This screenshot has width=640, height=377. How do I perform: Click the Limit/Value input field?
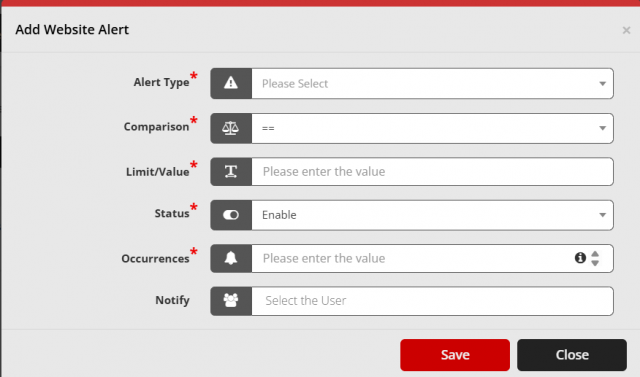(432, 171)
